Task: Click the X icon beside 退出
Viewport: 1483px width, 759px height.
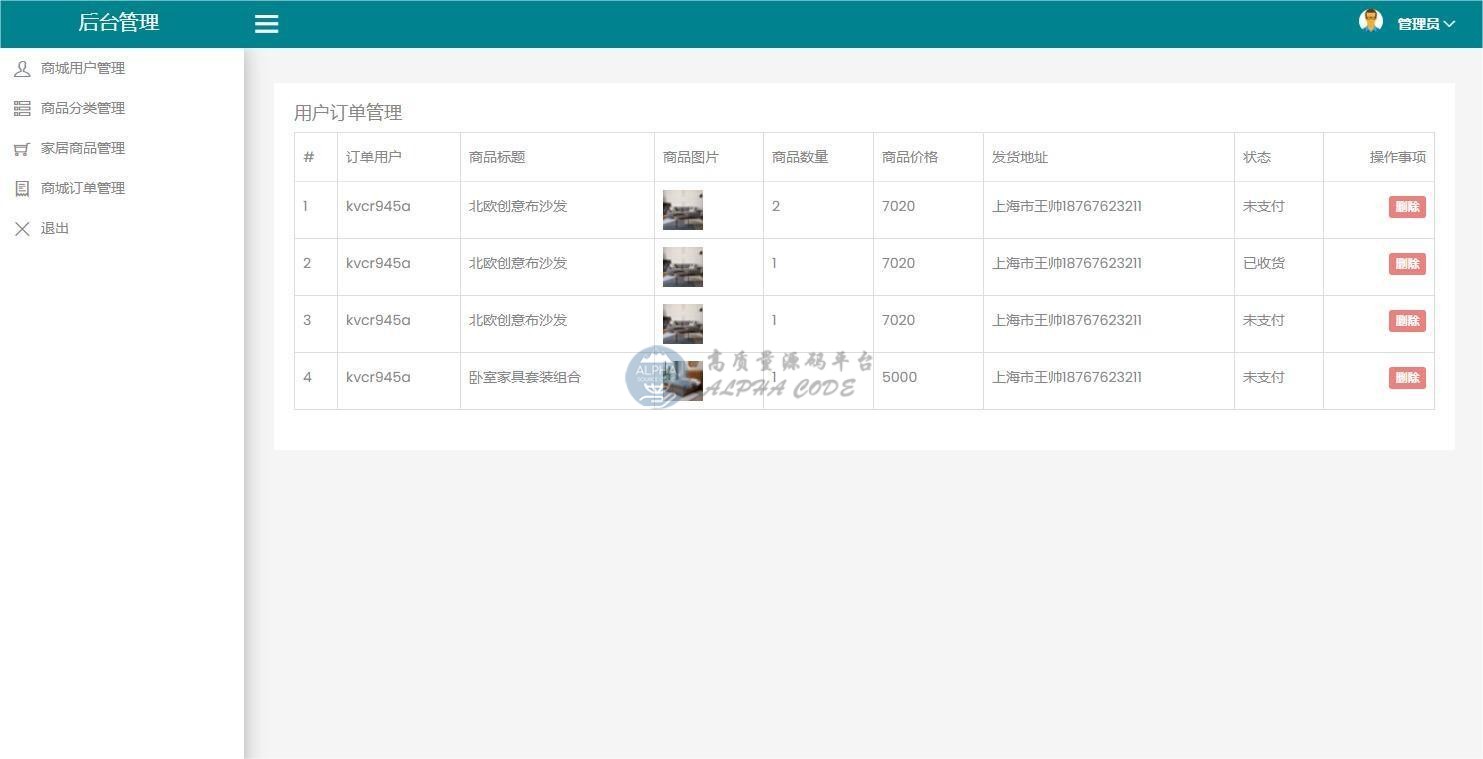Action: [22, 229]
